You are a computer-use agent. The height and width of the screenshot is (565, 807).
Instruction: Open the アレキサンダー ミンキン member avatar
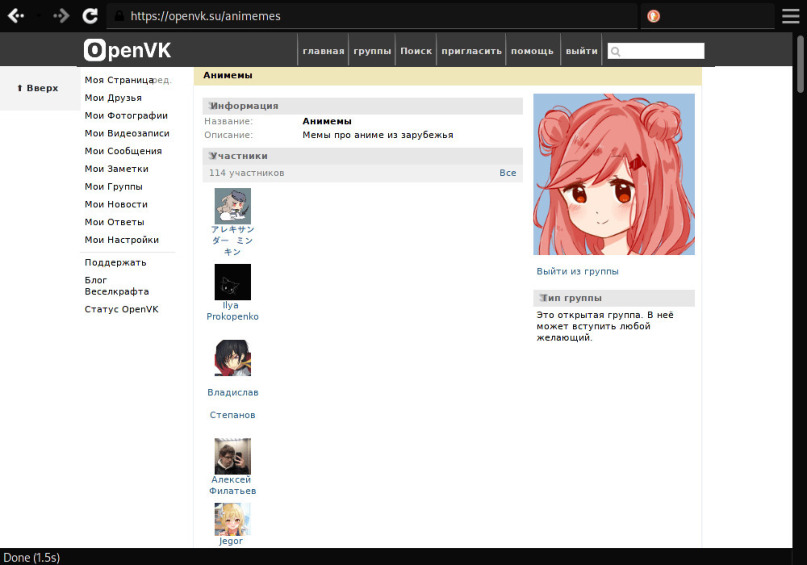[x=233, y=206]
